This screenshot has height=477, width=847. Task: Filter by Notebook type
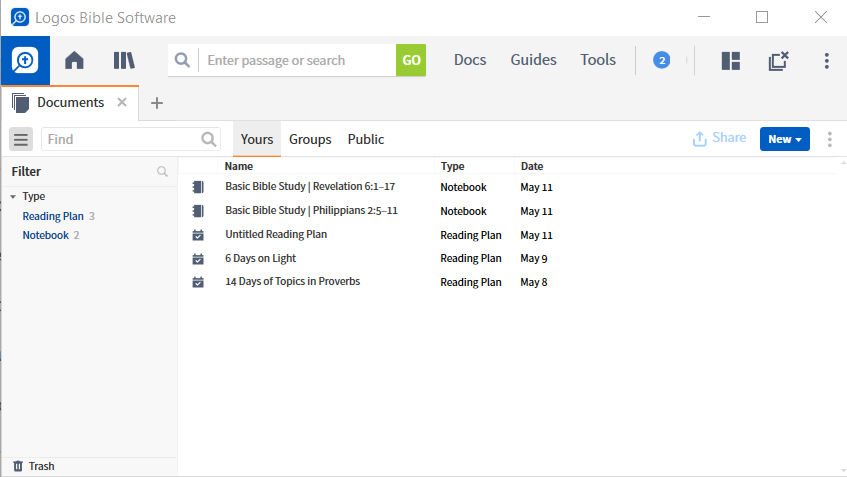click(45, 235)
